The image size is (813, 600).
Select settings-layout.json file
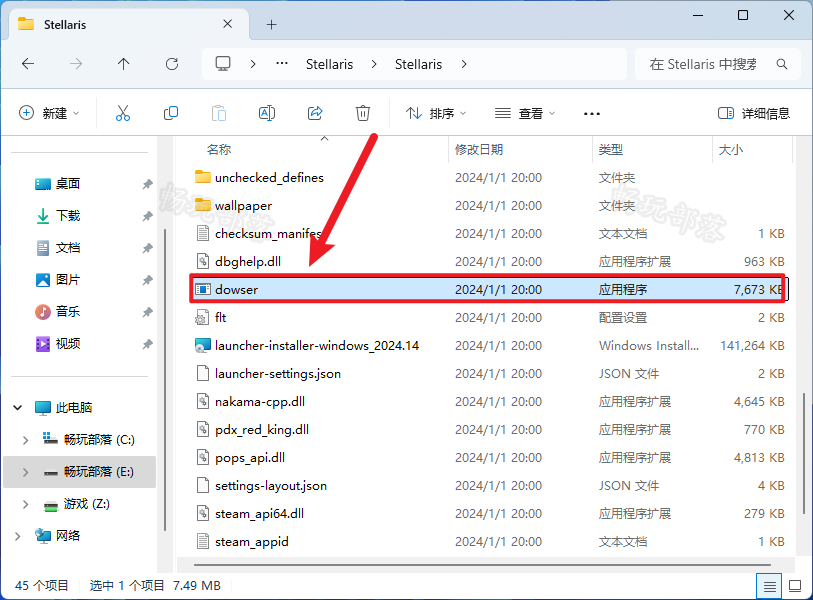(271, 485)
